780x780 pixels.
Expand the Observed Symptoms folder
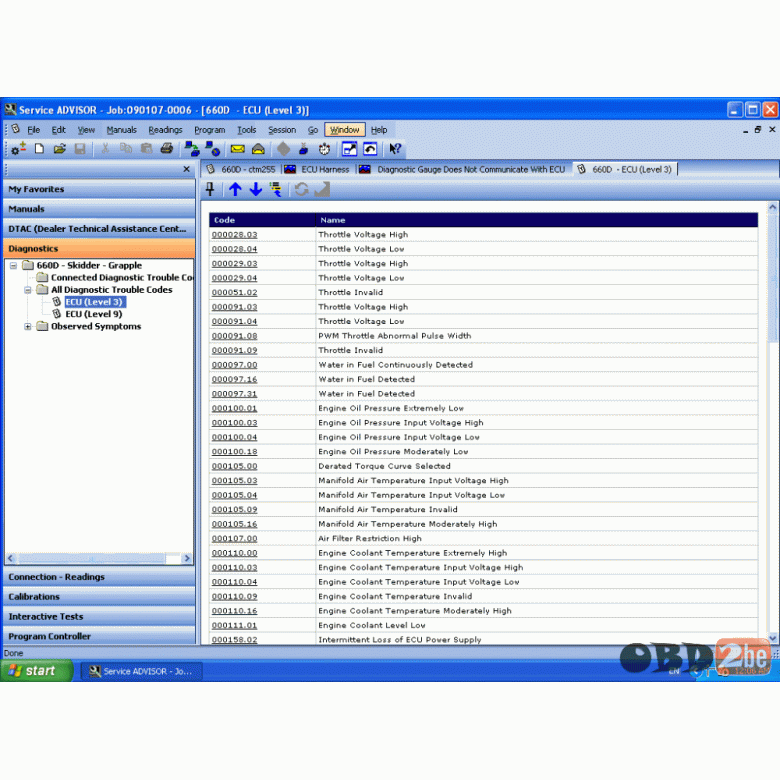click(x=28, y=327)
